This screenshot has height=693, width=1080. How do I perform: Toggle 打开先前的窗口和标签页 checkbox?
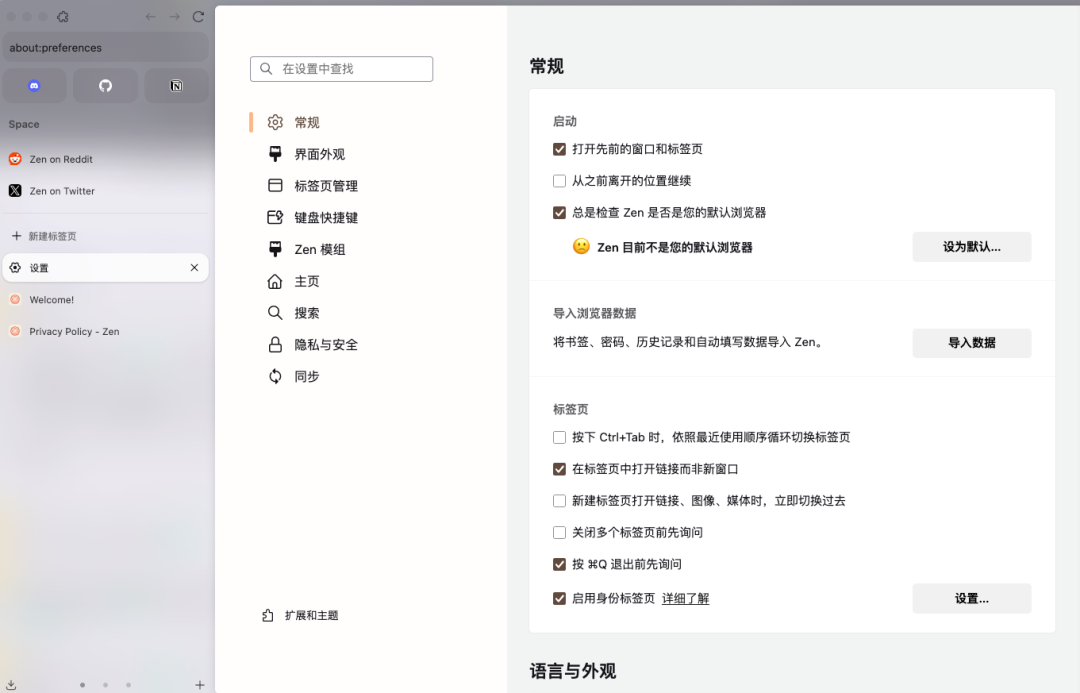[559, 149]
